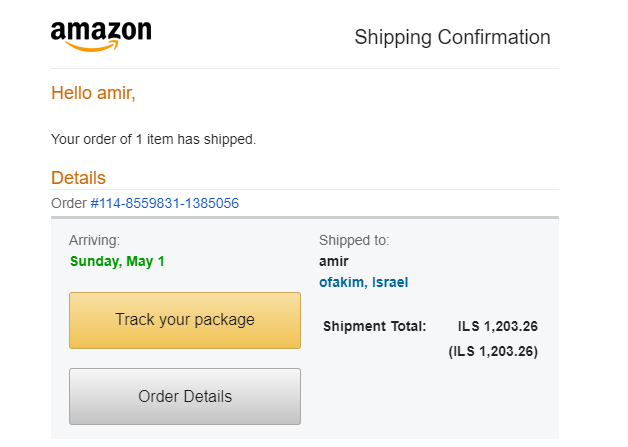Click the Amazon logo
The image size is (628, 447).
(x=100, y=35)
